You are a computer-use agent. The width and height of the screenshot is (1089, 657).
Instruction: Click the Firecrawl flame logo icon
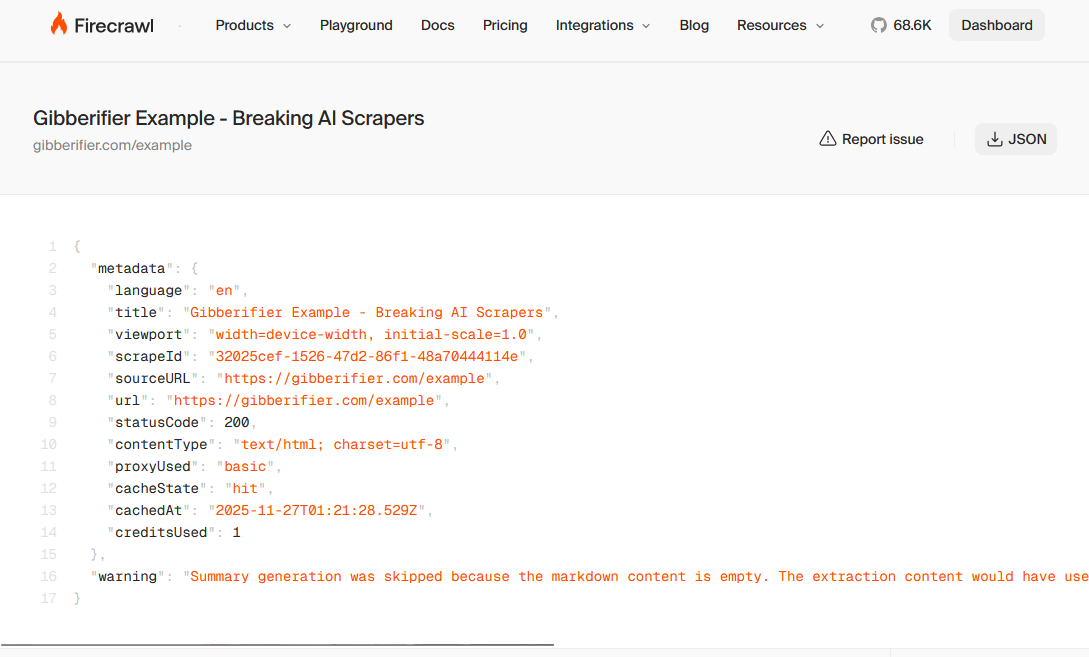[x=59, y=25]
